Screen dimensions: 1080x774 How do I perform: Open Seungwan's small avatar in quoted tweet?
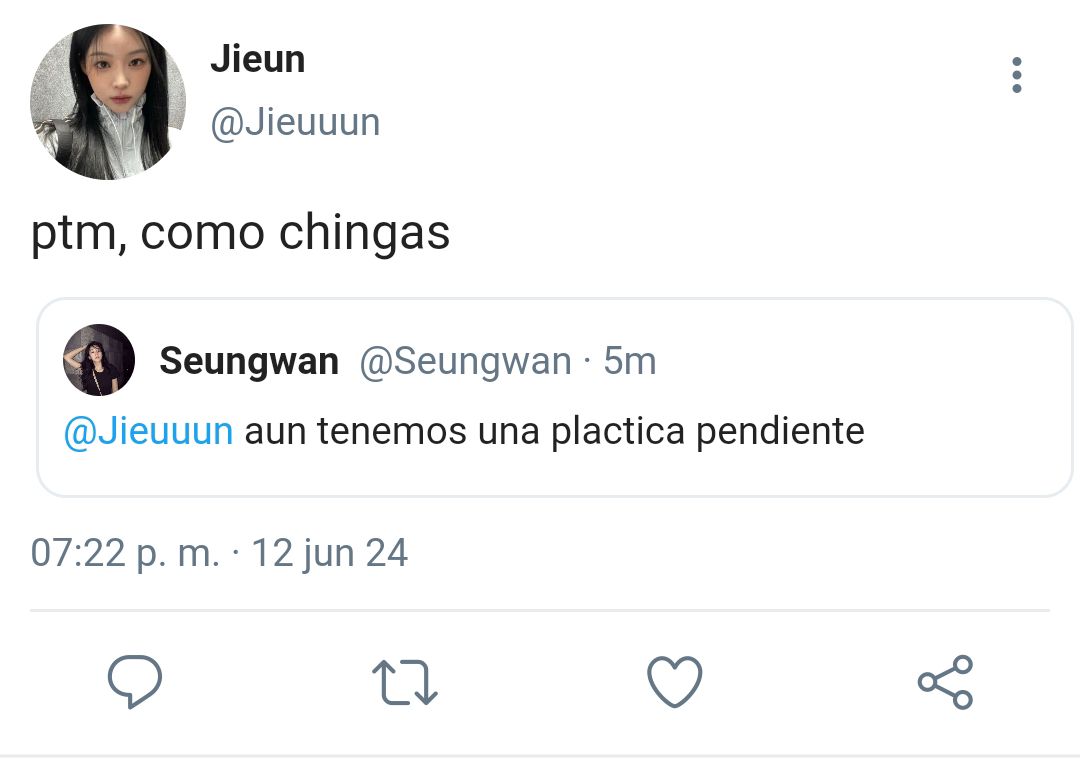pyautogui.click(x=99, y=360)
